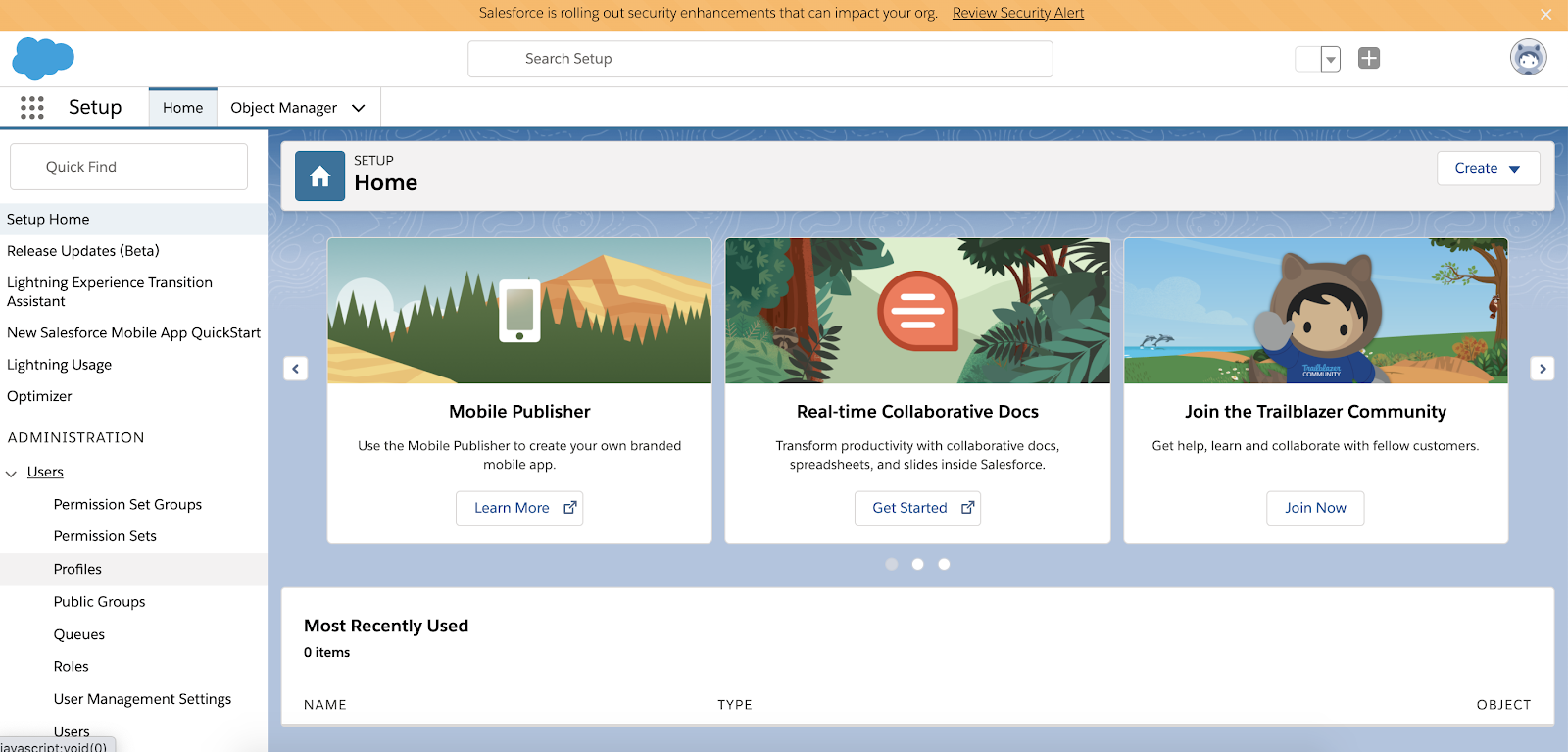
Task: Open the global actions plus icon
Action: click(x=1369, y=58)
